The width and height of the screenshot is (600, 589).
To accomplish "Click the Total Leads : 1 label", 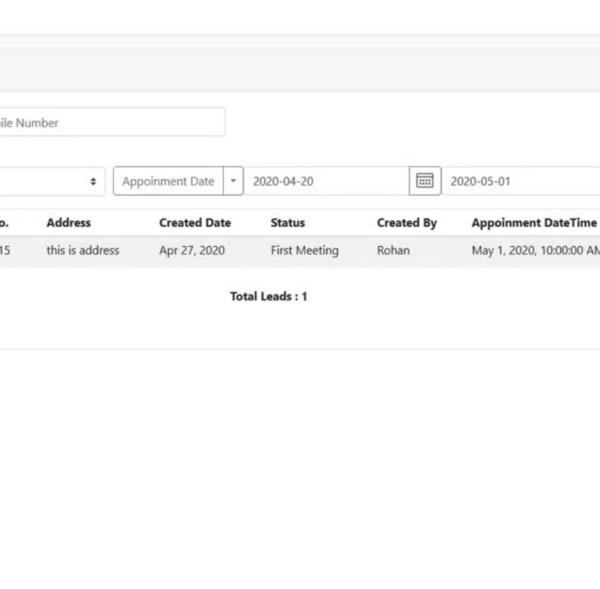I will pyautogui.click(x=268, y=297).
